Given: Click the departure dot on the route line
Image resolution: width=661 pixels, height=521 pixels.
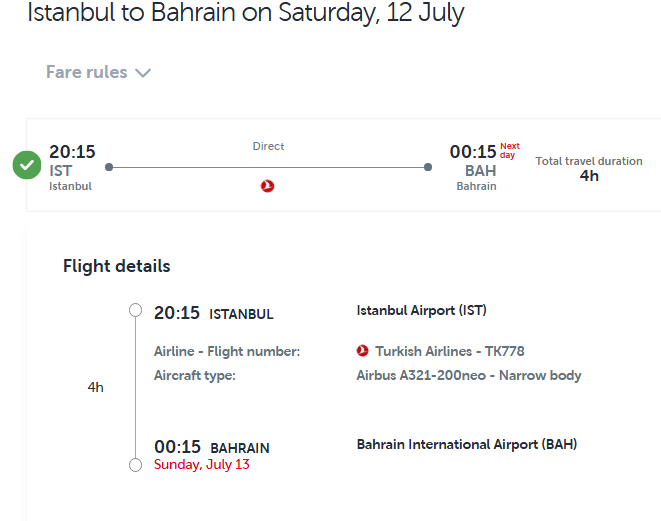Looking at the screenshot, I should point(109,167).
